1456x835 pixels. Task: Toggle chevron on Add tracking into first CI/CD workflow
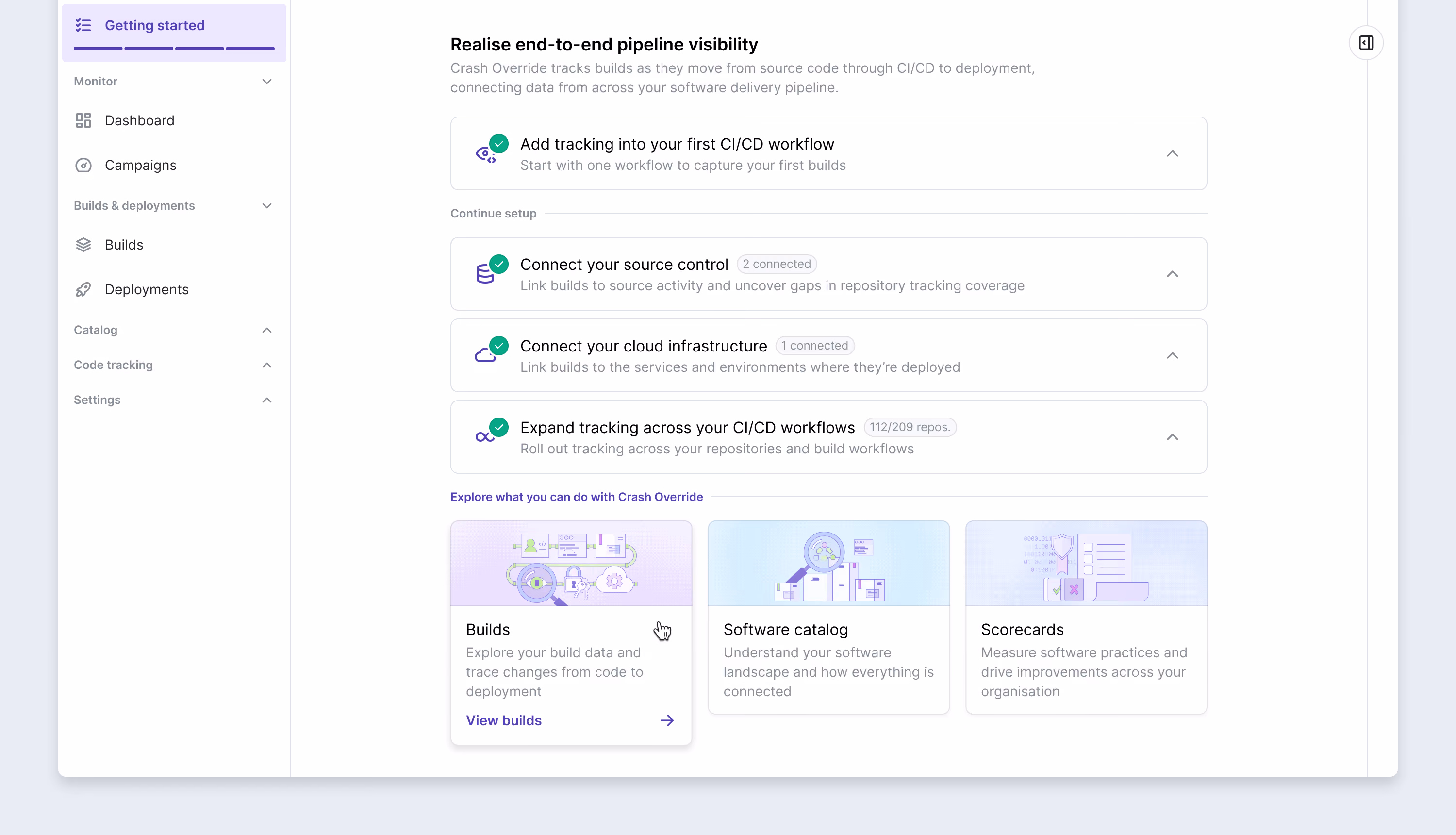point(1172,154)
